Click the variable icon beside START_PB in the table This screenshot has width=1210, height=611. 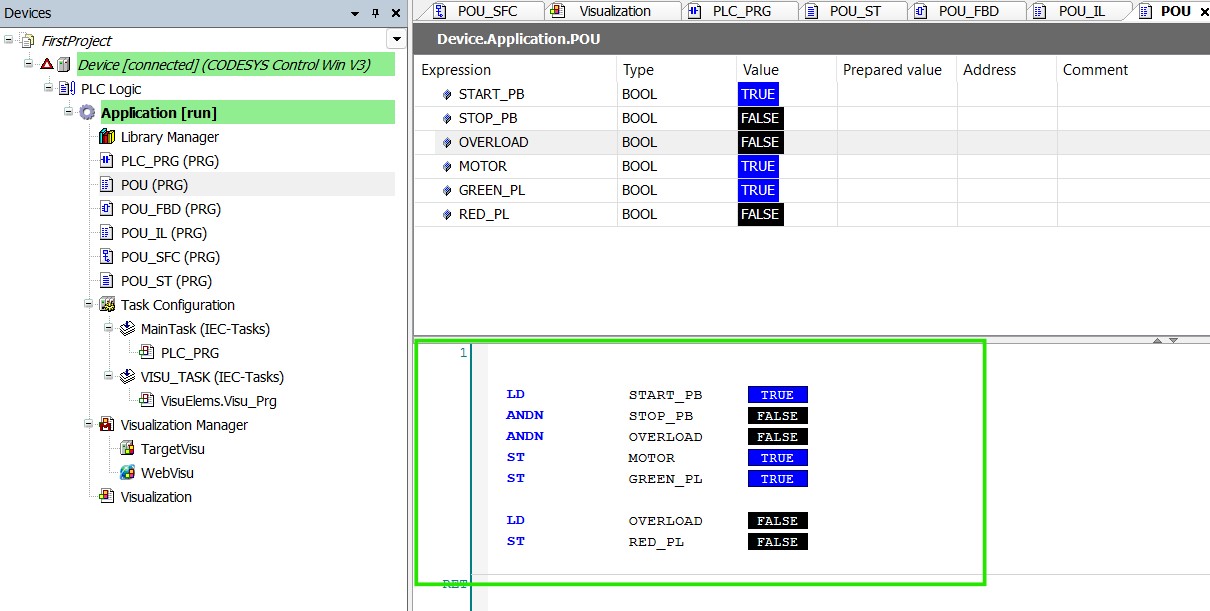447,95
